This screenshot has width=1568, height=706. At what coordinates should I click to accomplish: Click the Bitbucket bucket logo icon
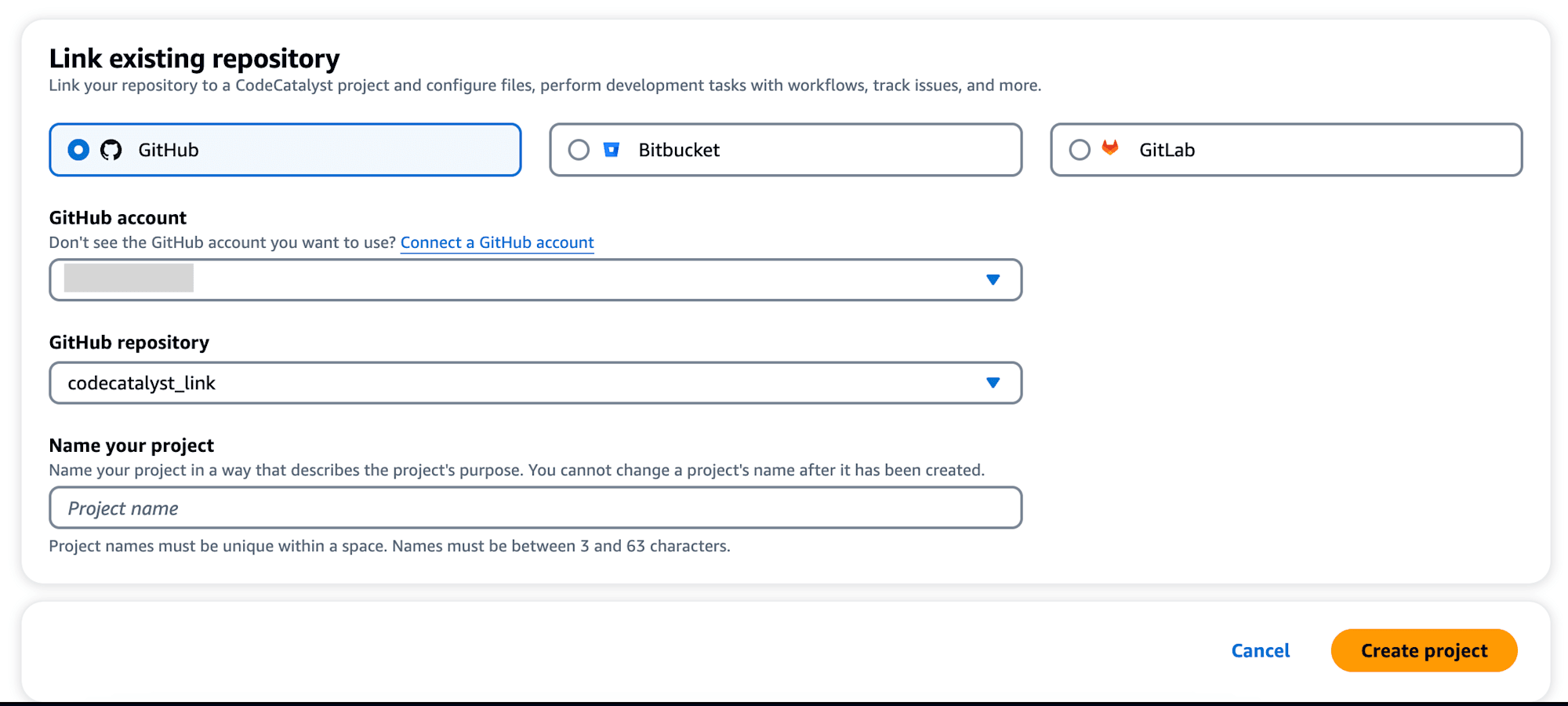pos(612,149)
